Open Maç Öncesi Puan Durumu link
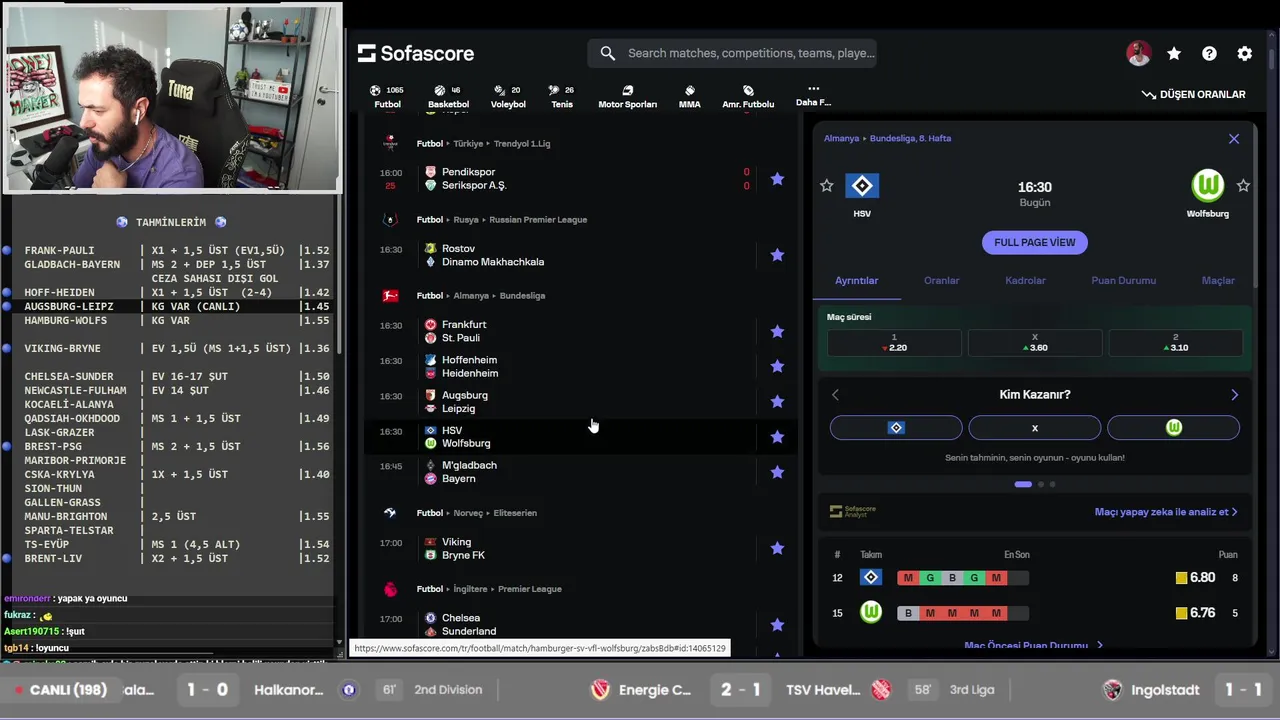Screen dimensions: 1280x720 coord(1034,646)
